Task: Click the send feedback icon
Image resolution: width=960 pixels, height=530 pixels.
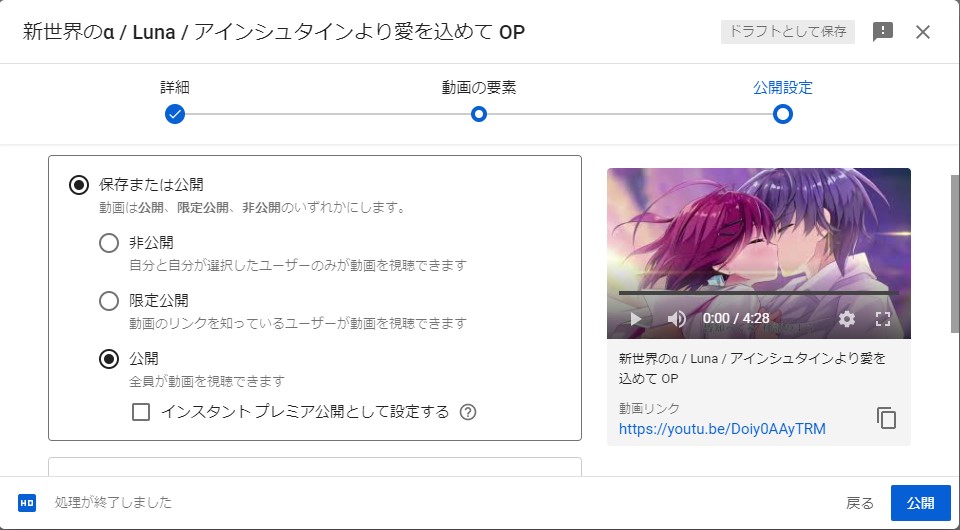Action: (x=883, y=32)
